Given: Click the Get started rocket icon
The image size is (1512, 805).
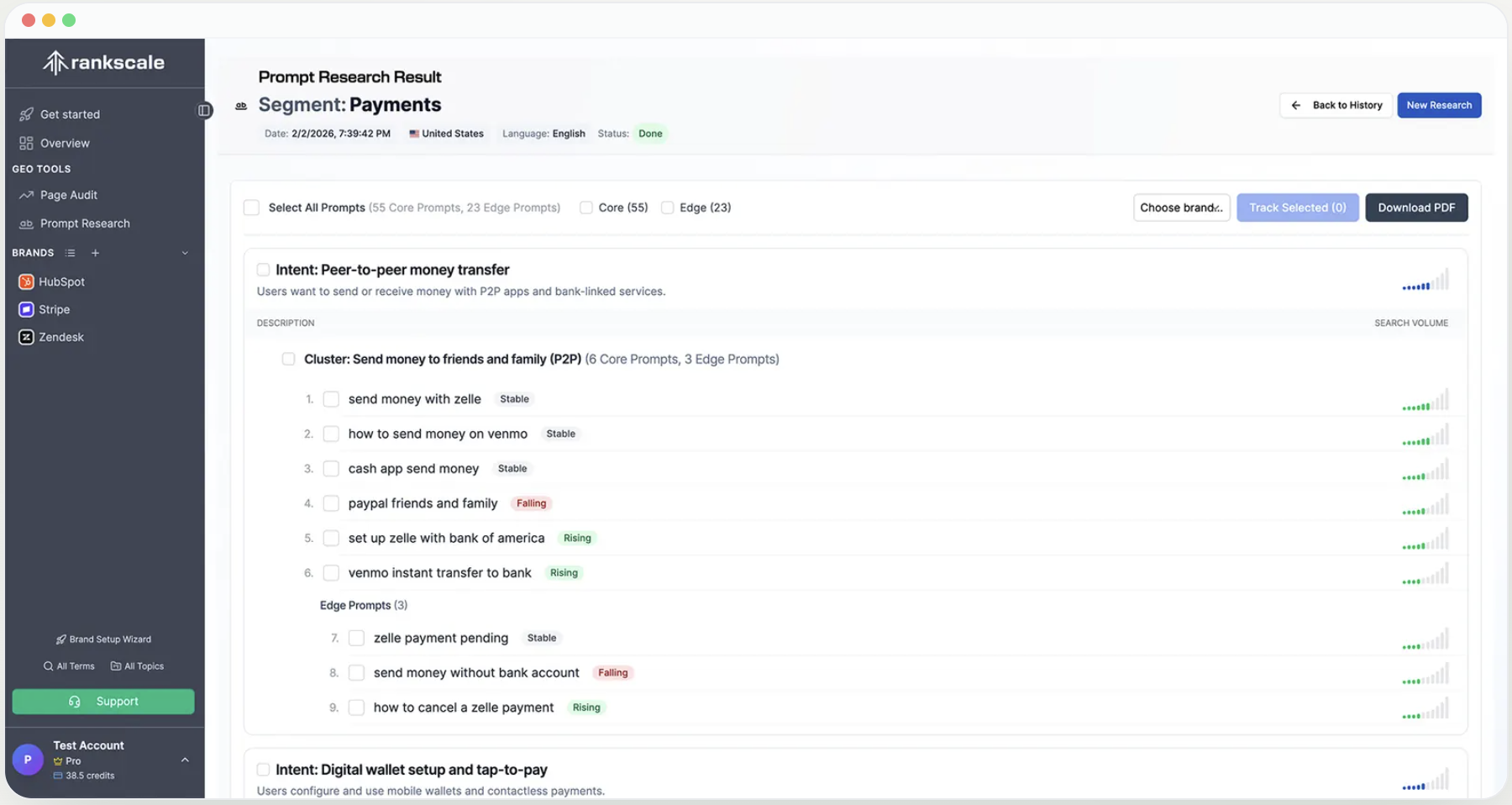Looking at the screenshot, I should 27,114.
